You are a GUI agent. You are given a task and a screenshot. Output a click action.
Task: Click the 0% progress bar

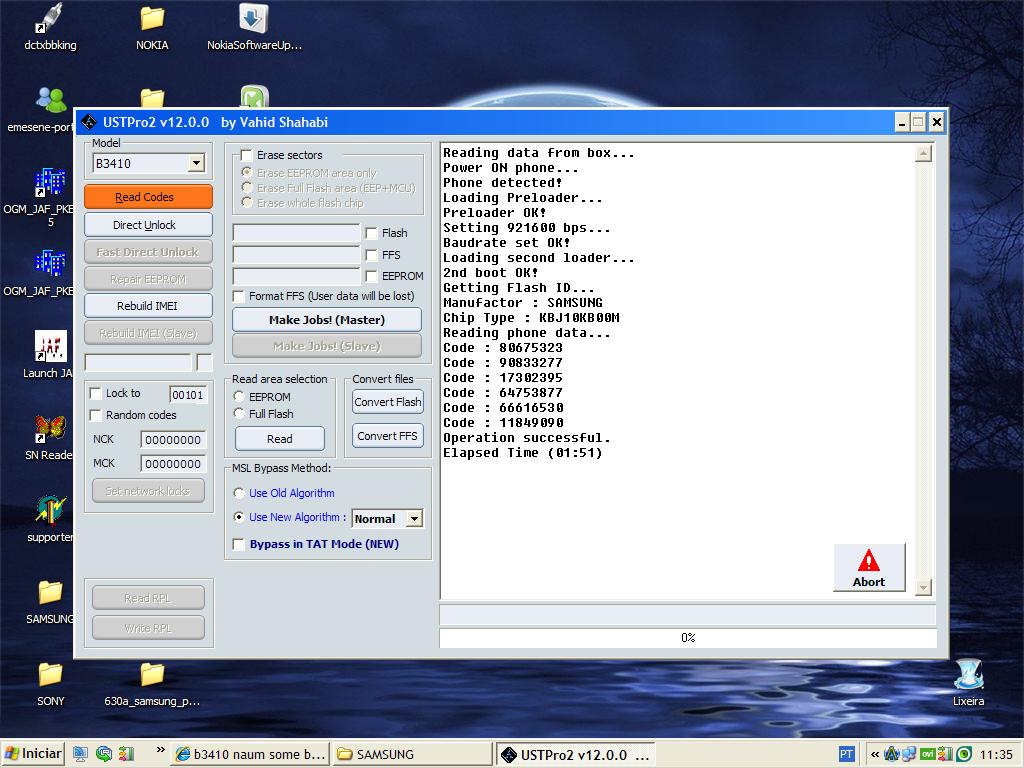pos(688,637)
